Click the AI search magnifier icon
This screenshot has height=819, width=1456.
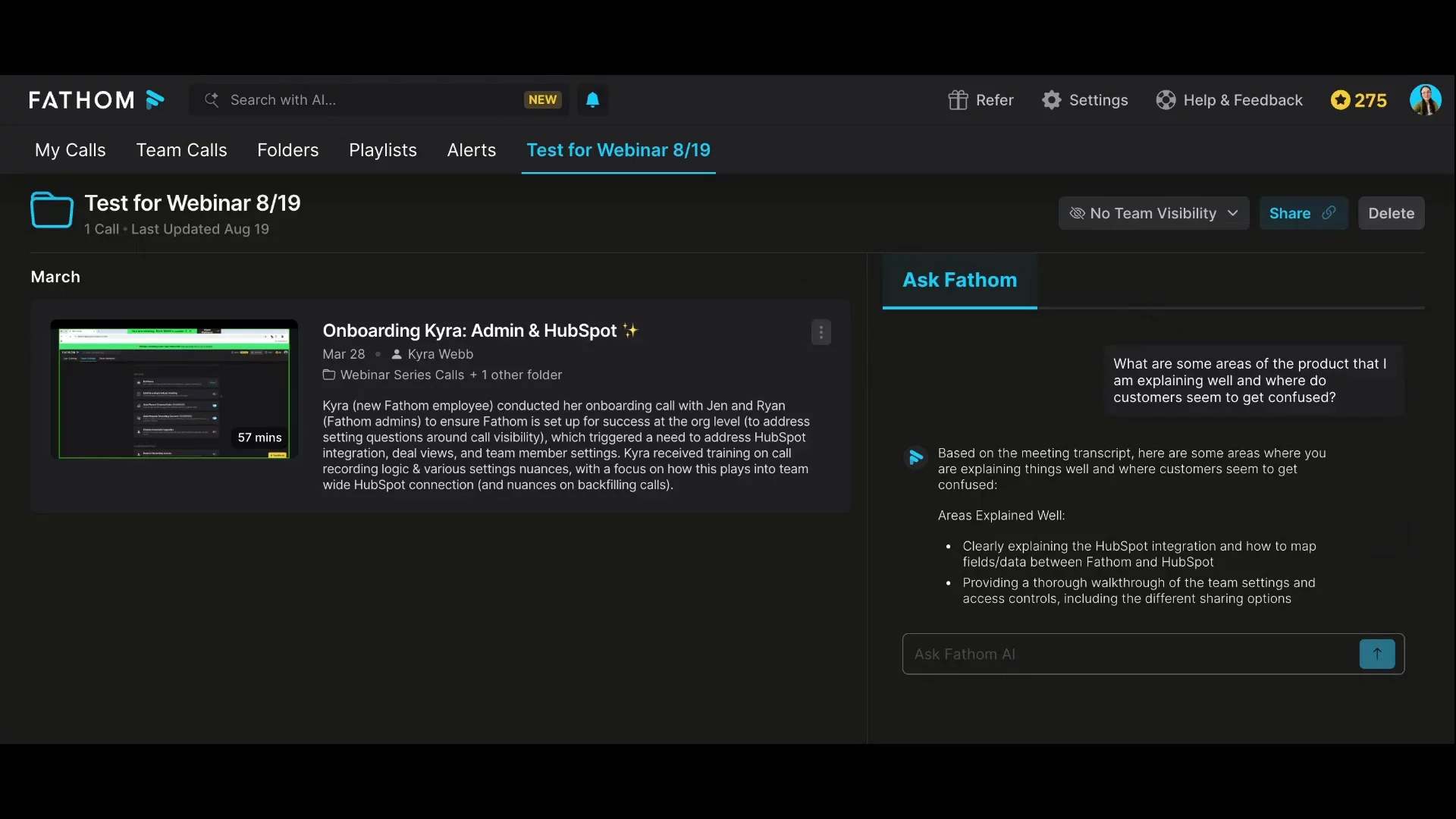pyautogui.click(x=212, y=99)
